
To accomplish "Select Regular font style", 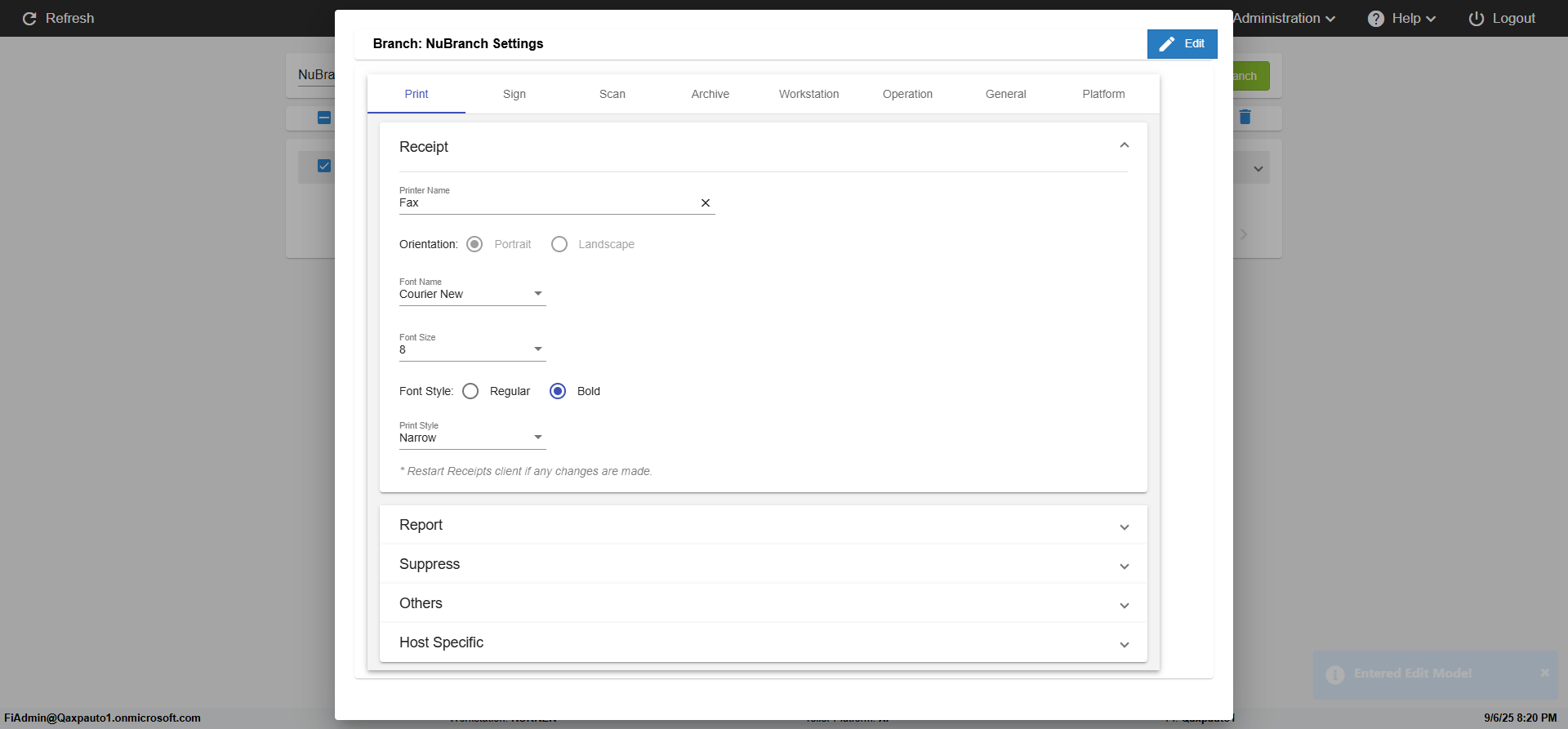I will (x=470, y=391).
